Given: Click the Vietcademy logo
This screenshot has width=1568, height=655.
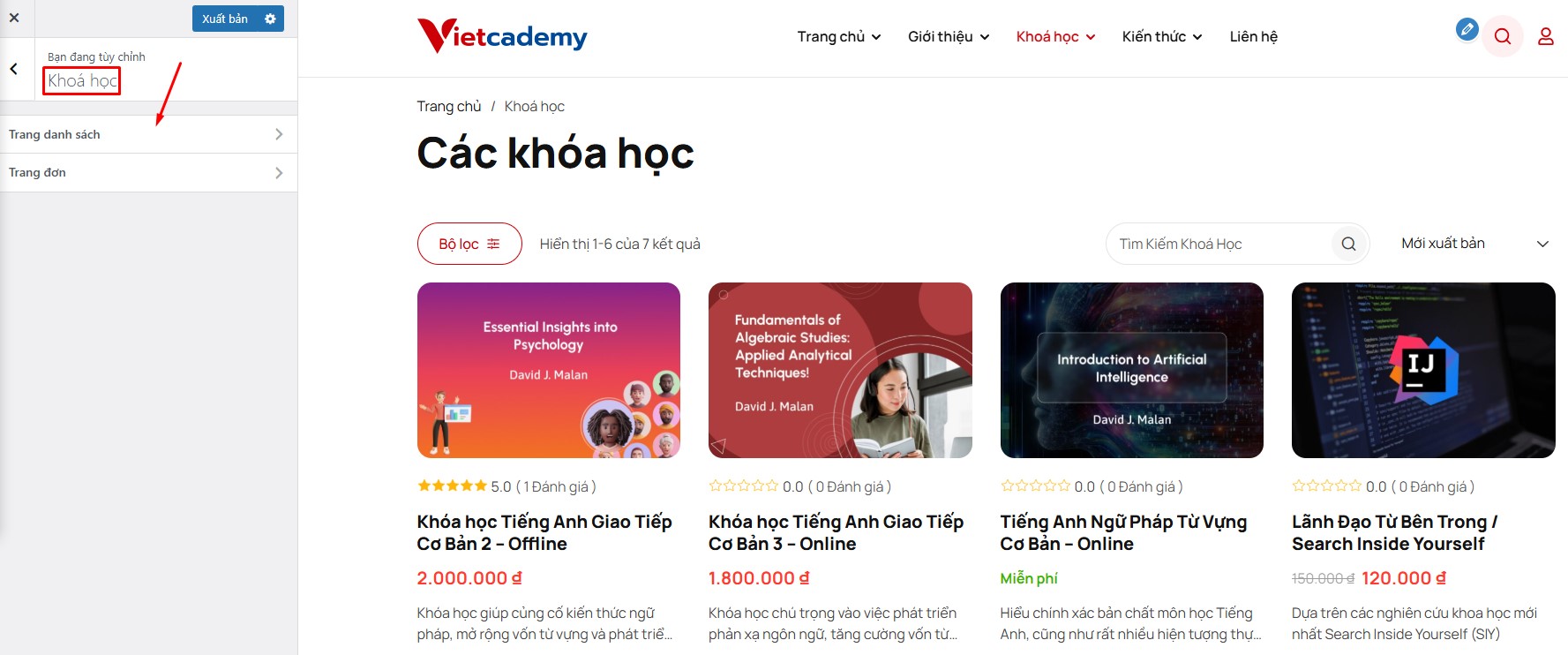Looking at the screenshot, I should (x=502, y=36).
